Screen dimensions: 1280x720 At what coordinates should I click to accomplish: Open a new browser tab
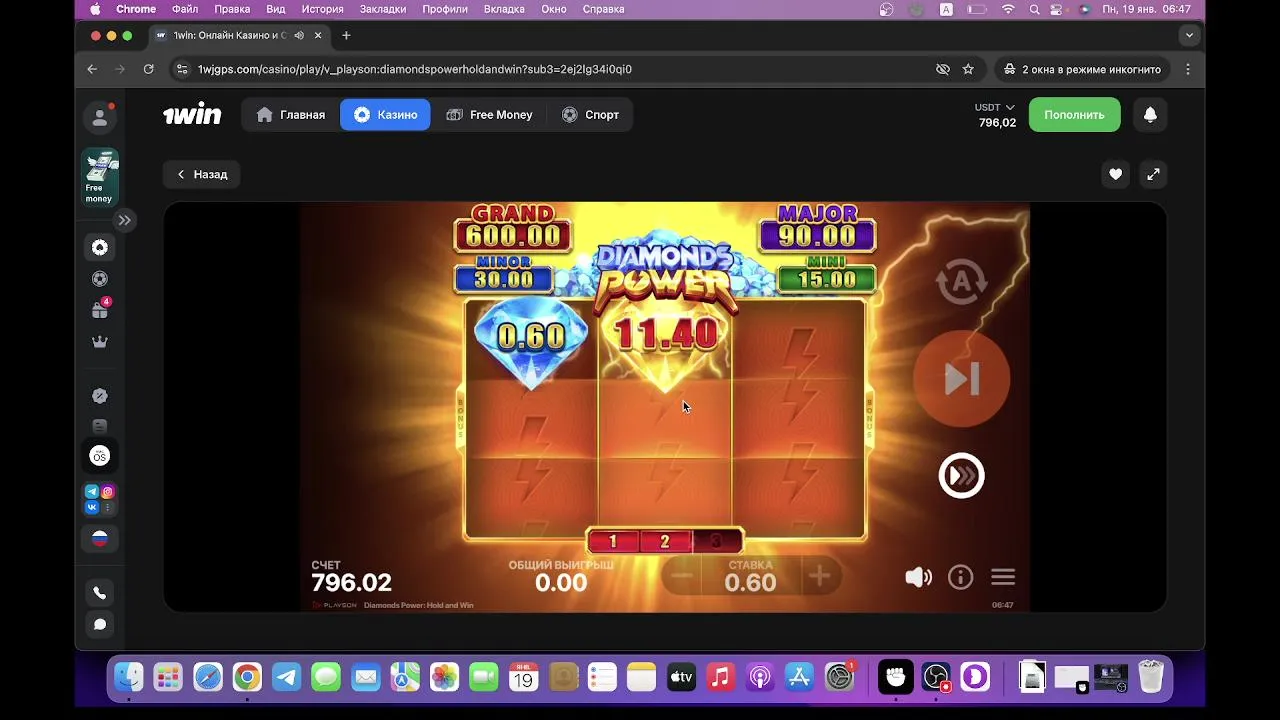click(346, 35)
